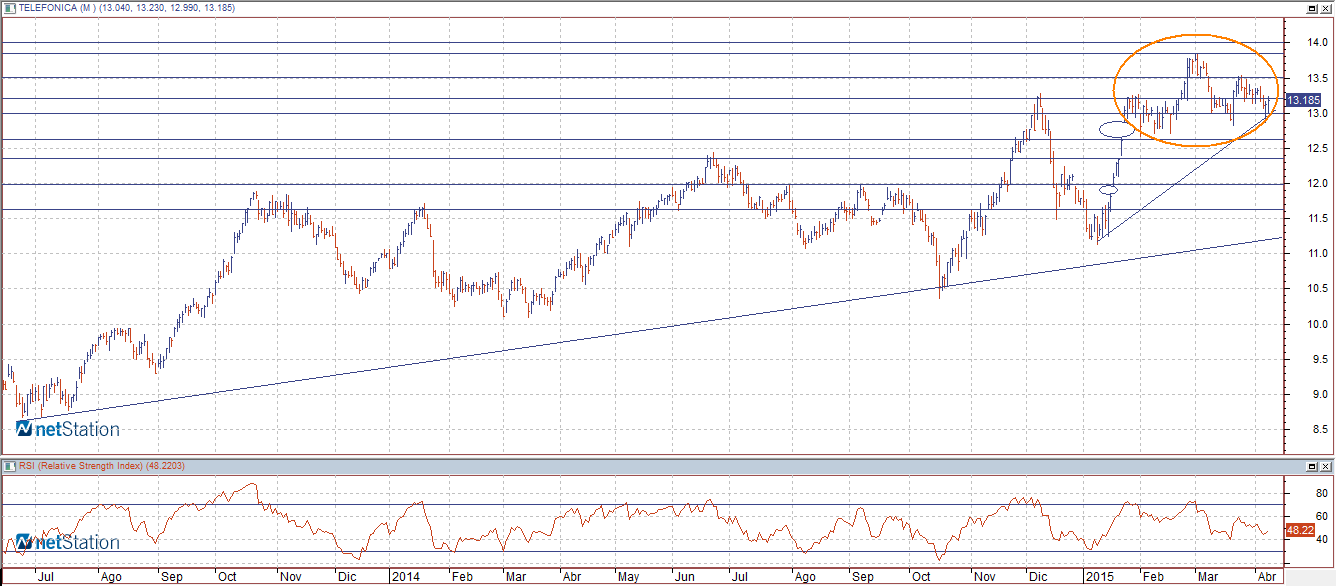
Task: Select the TELEFONICA (M) title text
Action: [58, 8]
